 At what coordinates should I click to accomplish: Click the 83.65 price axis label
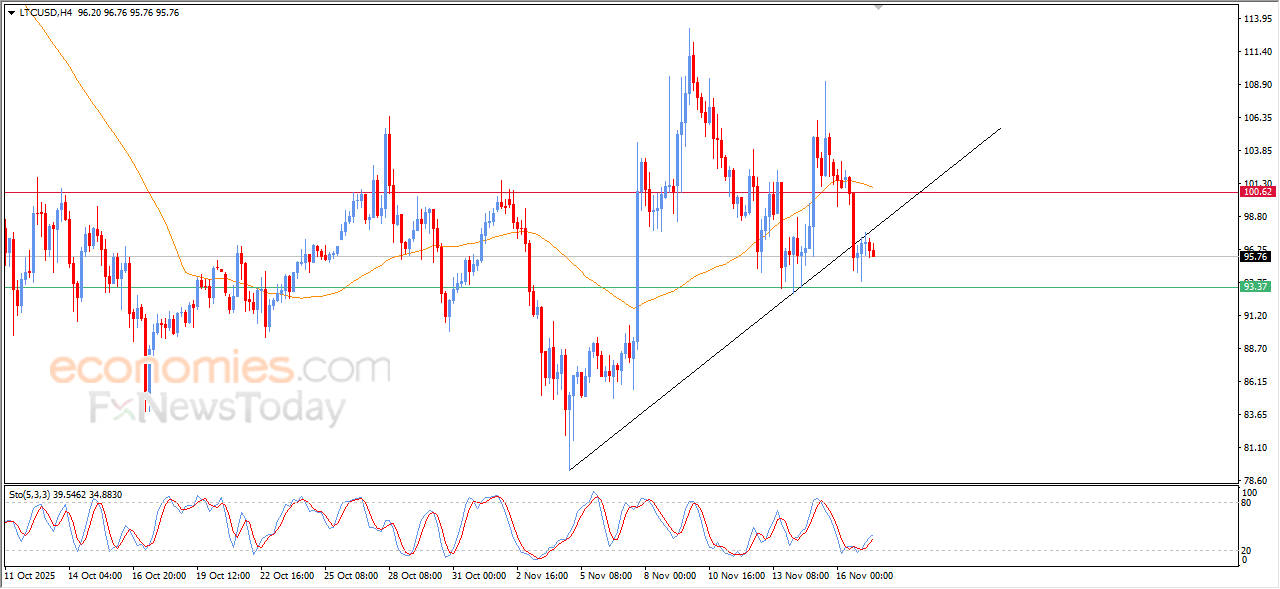(1256, 415)
